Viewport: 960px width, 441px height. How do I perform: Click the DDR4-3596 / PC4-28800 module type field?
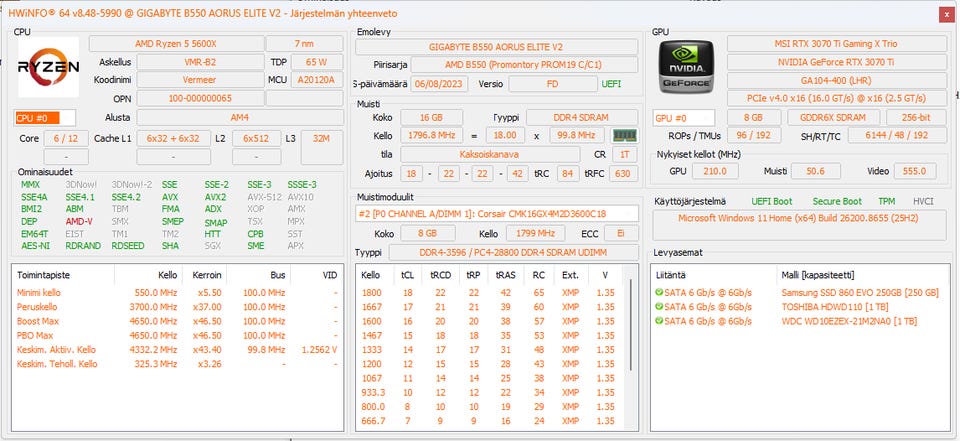point(513,252)
